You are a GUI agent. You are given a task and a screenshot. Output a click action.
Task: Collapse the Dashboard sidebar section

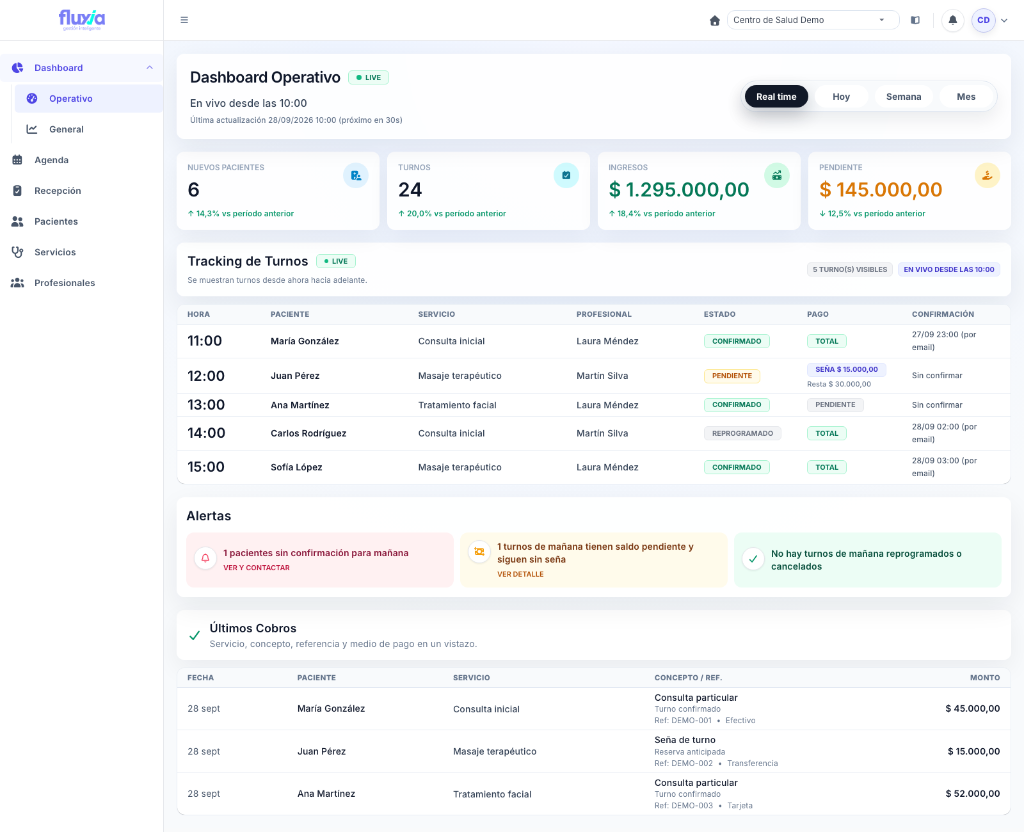[150, 67]
